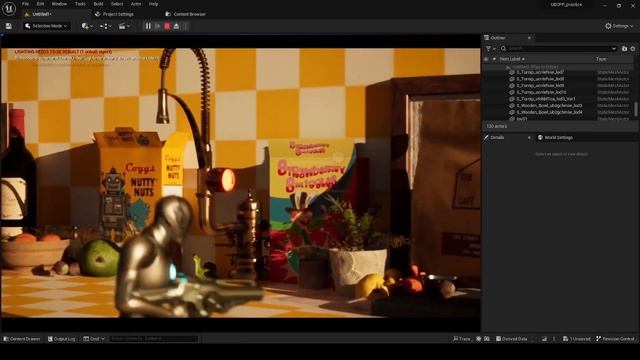The image size is (640, 360).
Task: Advance one frame with the frame-skip button
Action: pyautogui.click(x=158, y=26)
